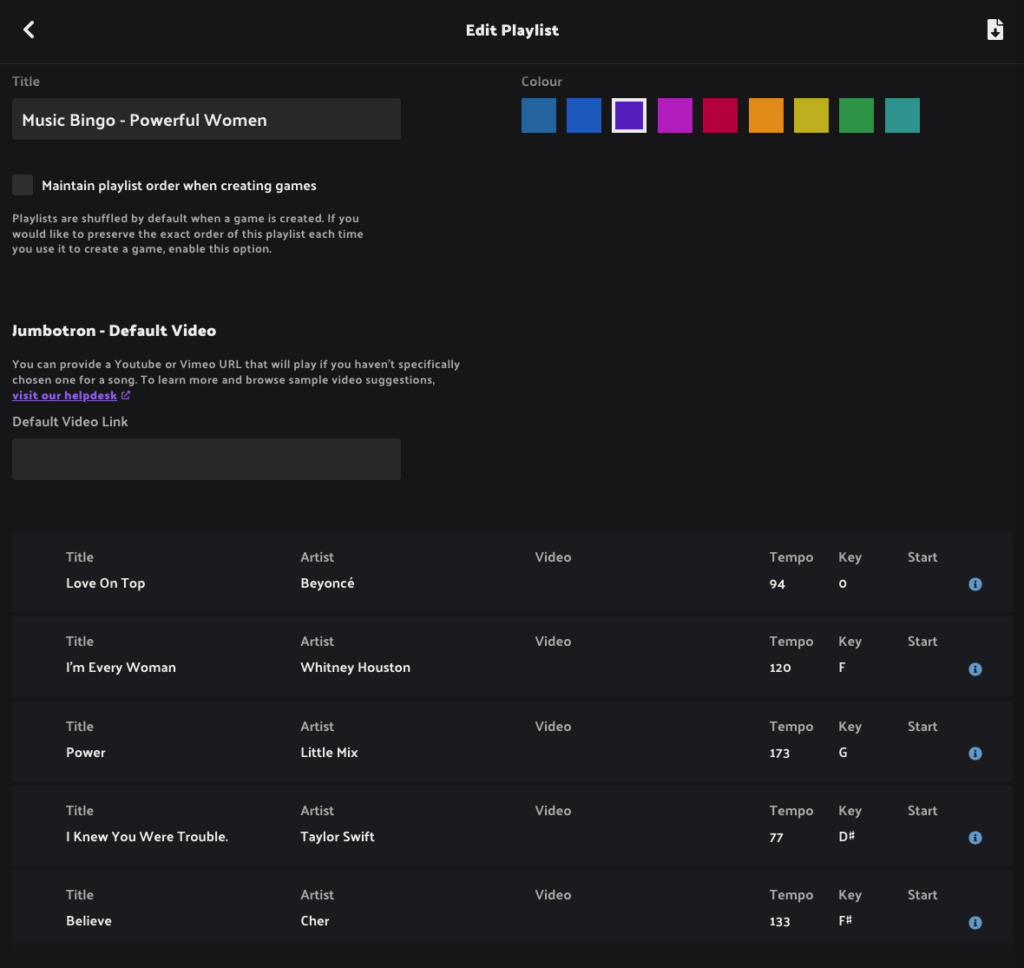Select the orange colour swatch

click(x=766, y=116)
